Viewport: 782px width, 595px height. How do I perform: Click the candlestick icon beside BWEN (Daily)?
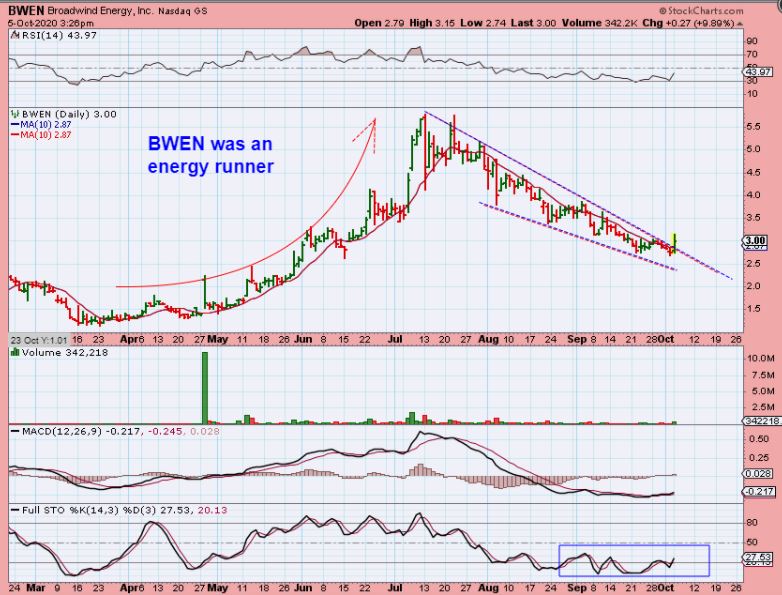click(x=15, y=114)
